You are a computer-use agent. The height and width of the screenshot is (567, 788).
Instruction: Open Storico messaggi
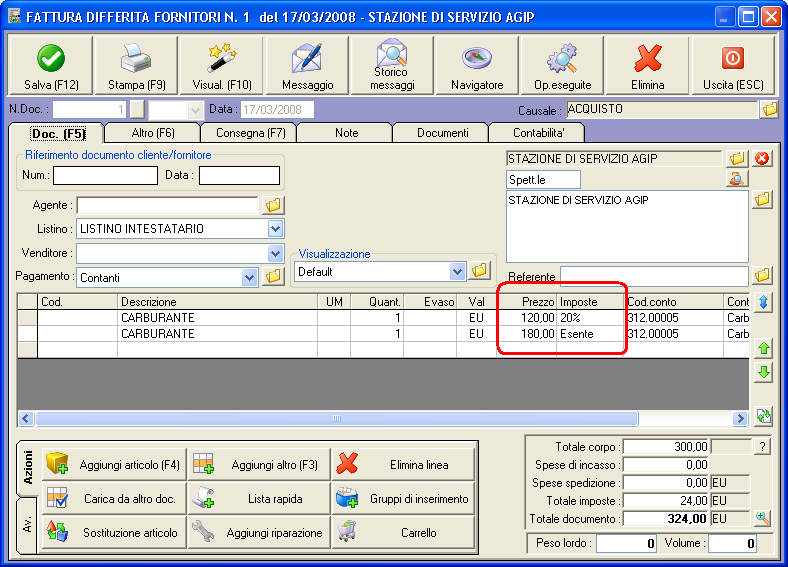click(392, 65)
